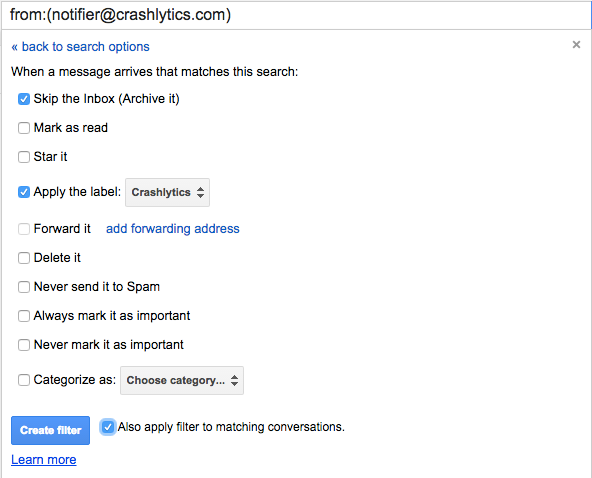
Task: Uncheck the Apply the label option
Action: point(24,192)
